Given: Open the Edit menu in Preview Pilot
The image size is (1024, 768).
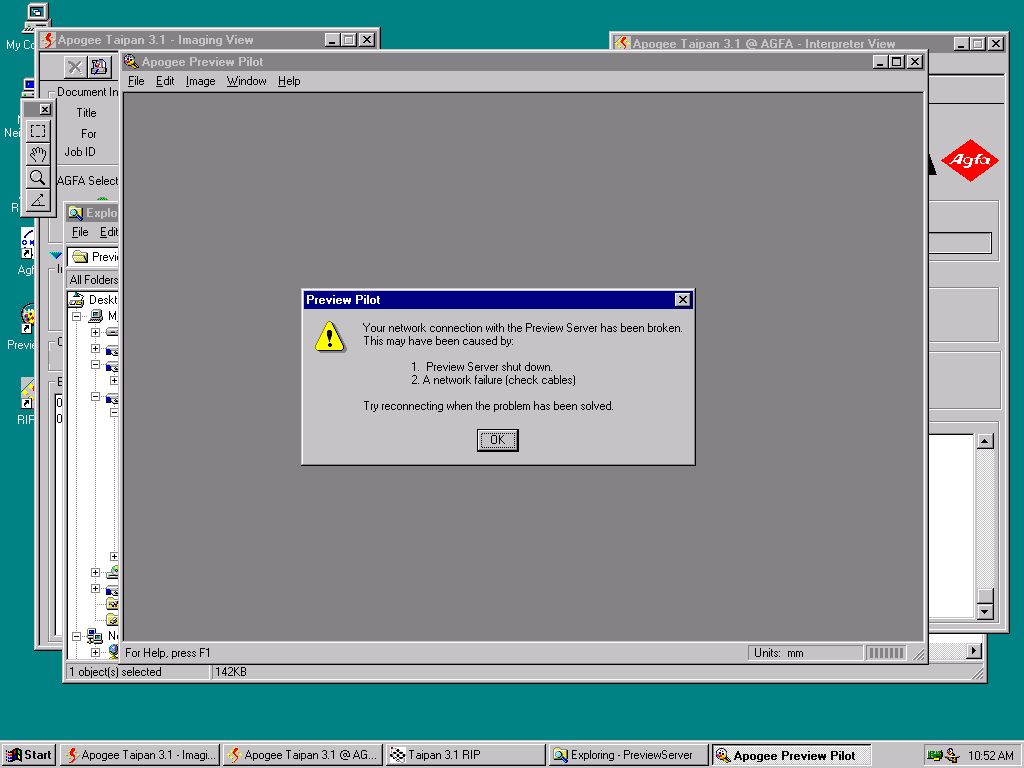Looking at the screenshot, I should tap(165, 81).
